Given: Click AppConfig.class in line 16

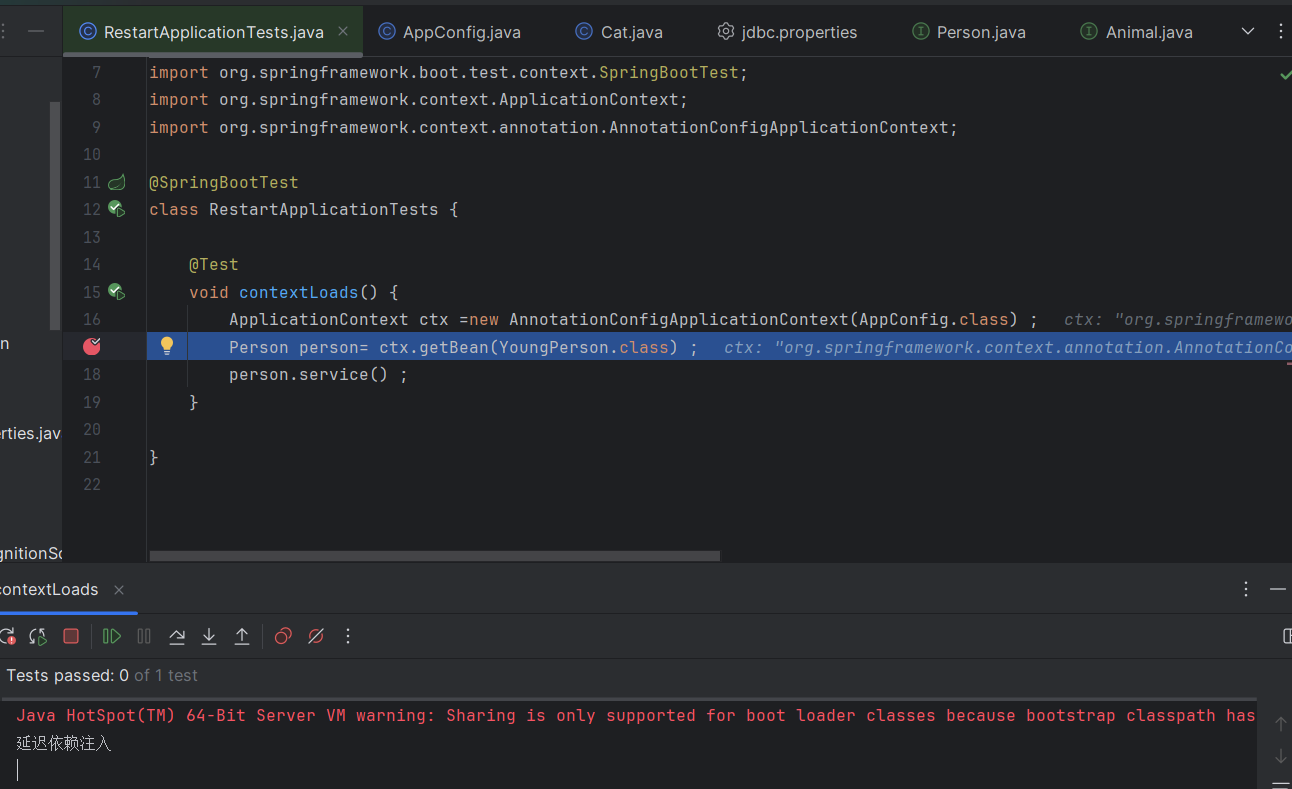Looking at the screenshot, I should pyautogui.click(x=934, y=320).
